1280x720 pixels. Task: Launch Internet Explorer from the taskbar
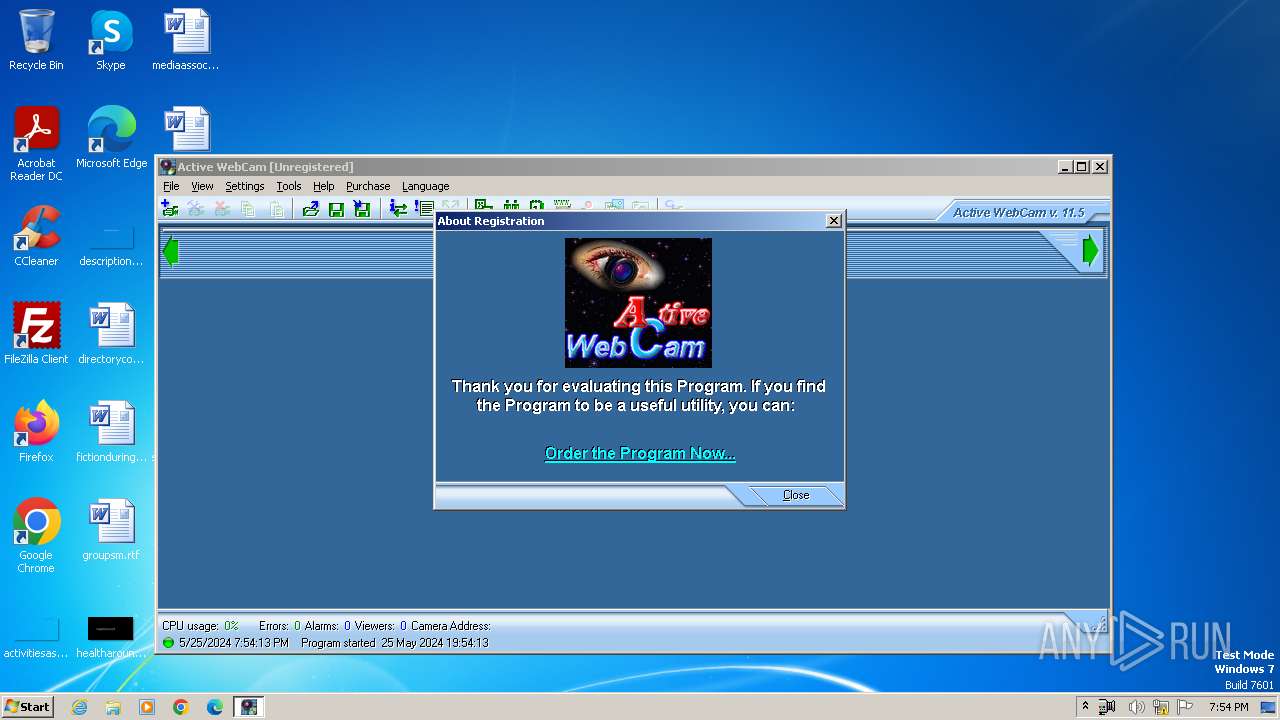point(79,707)
